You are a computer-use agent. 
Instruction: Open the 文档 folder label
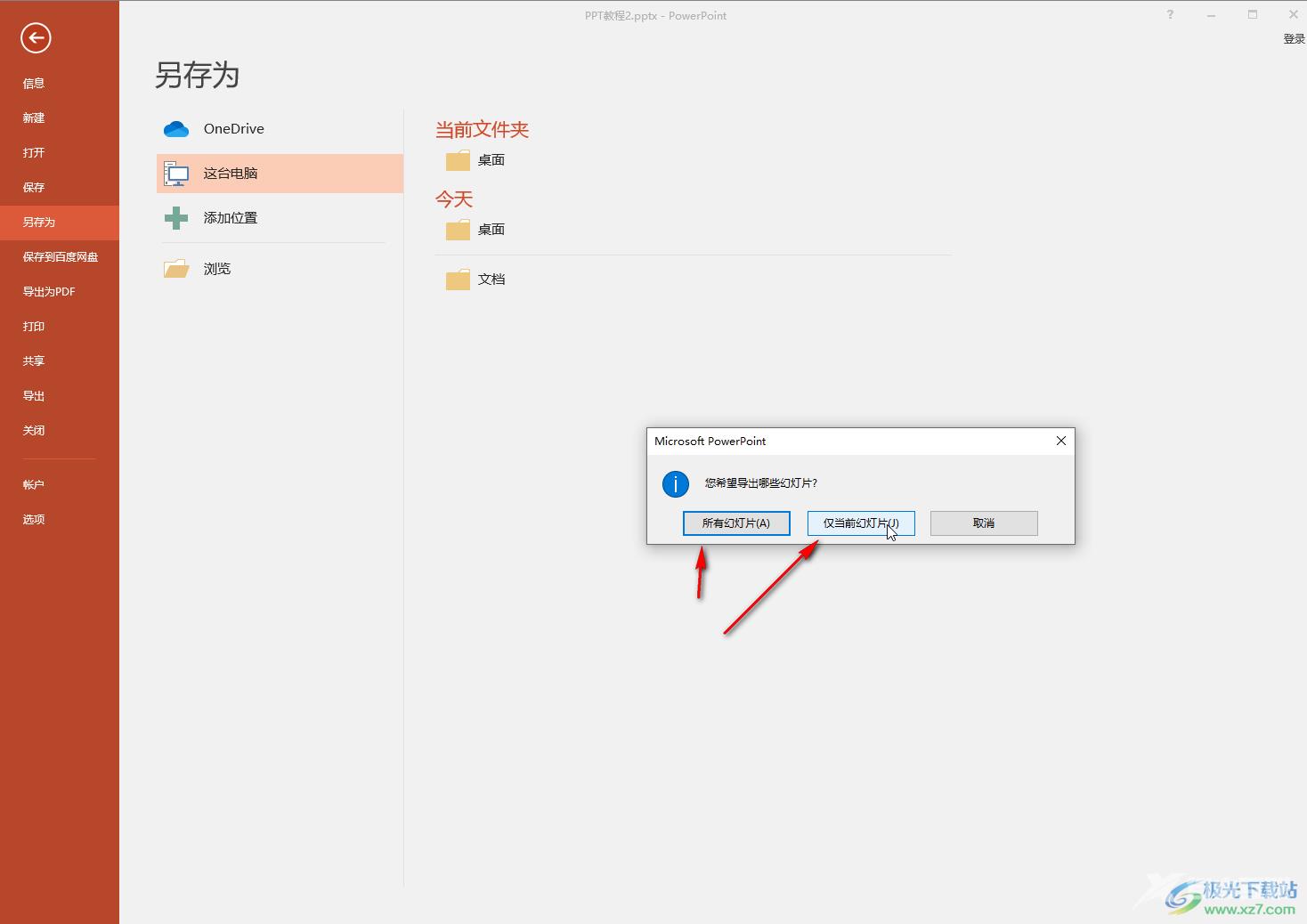tap(491, 280)
